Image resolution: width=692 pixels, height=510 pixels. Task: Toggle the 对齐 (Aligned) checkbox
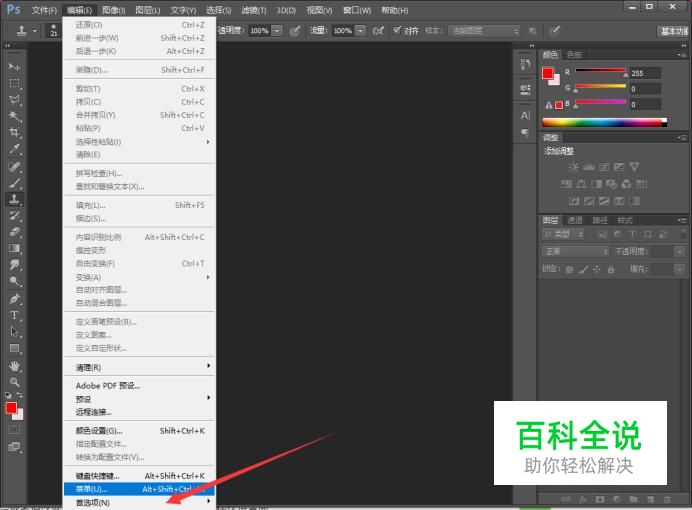coord(396,30)
